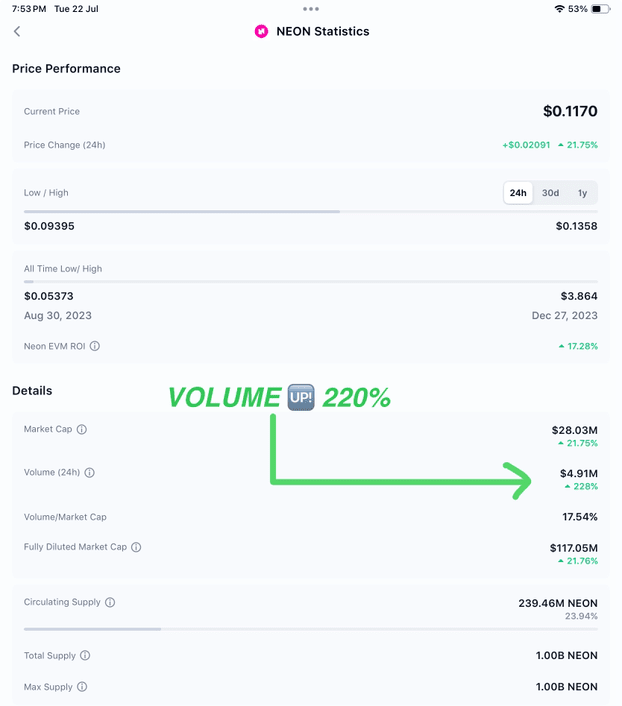This screenshot has width=622, height=706.
Task: Select the 24h range option
Action: pos(518,193)
